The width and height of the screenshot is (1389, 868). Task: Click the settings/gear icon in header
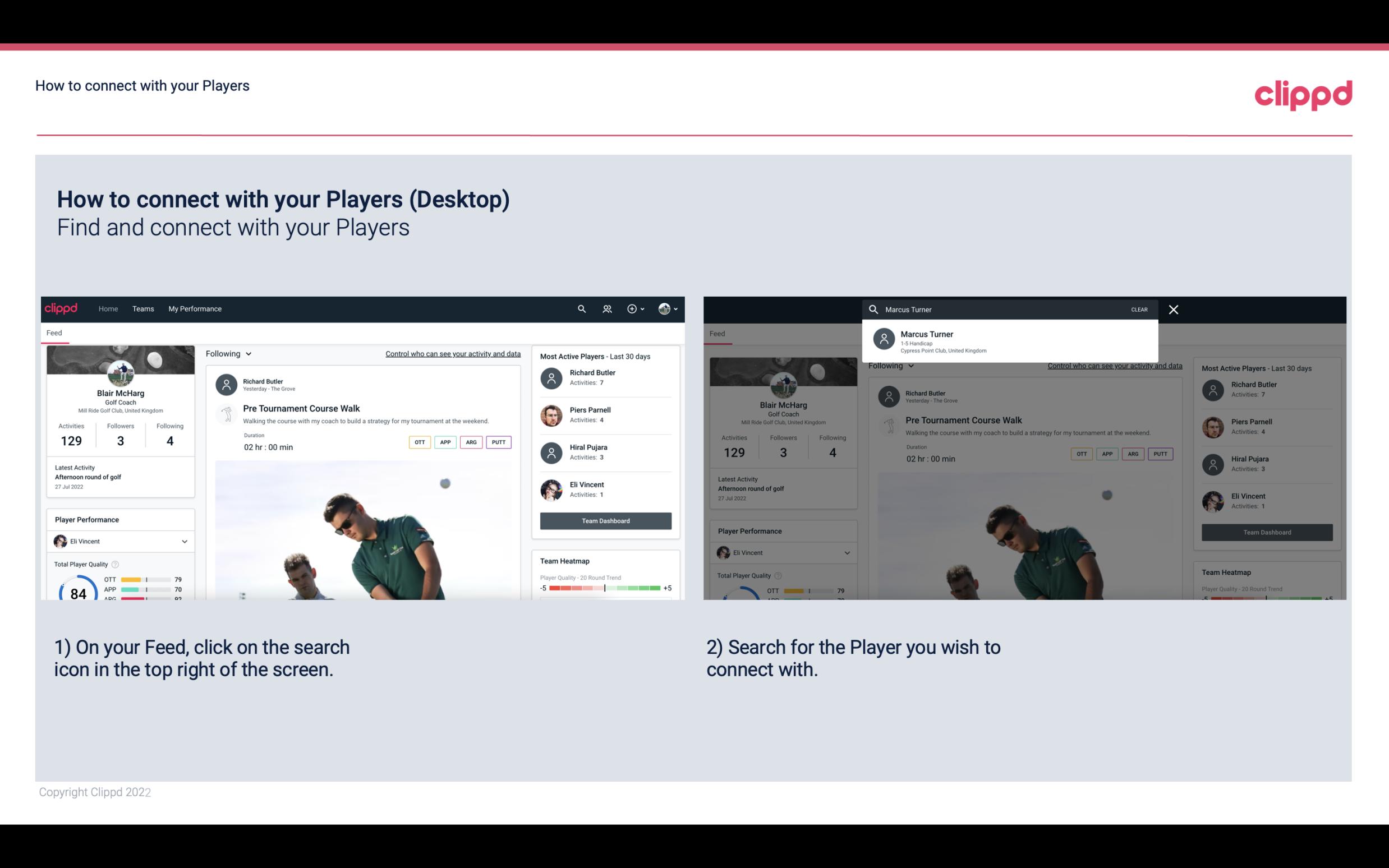pos(631,308)
